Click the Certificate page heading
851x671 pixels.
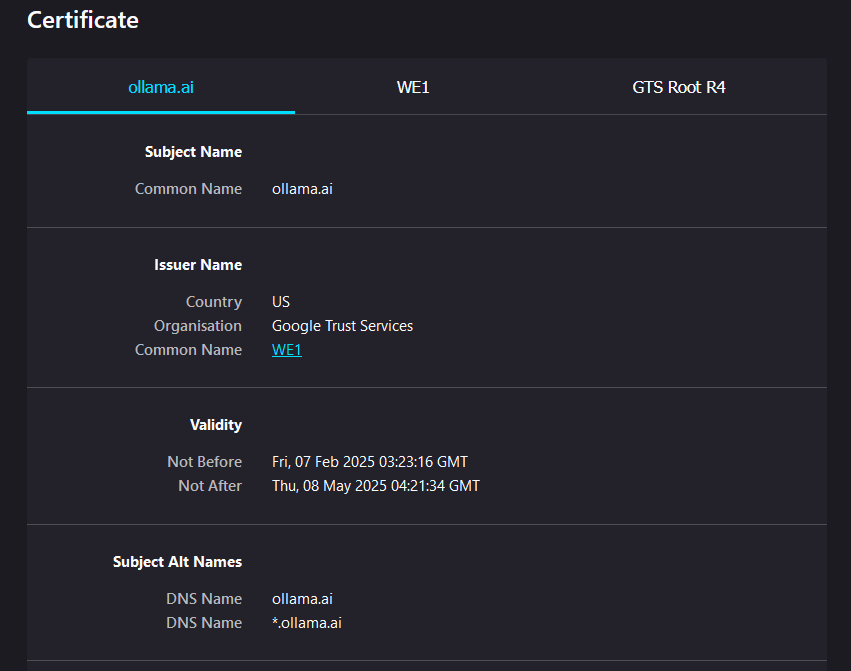tap(83, 20)
